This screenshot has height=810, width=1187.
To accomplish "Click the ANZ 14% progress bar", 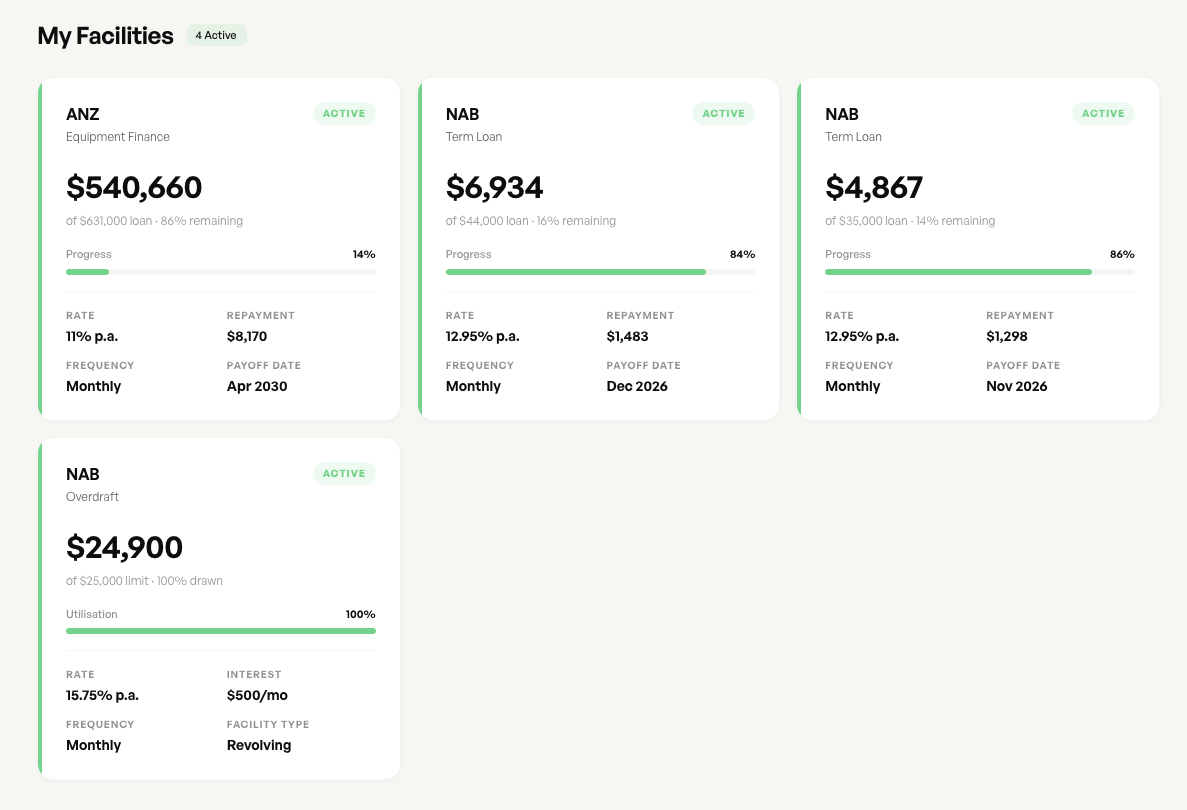I will click(221, 272).
